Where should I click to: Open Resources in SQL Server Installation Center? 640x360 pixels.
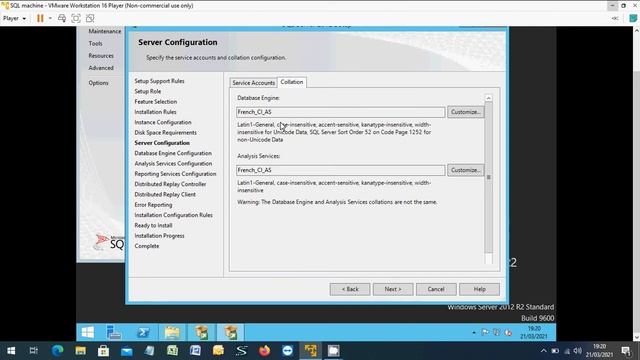click(x=101, y=56)
